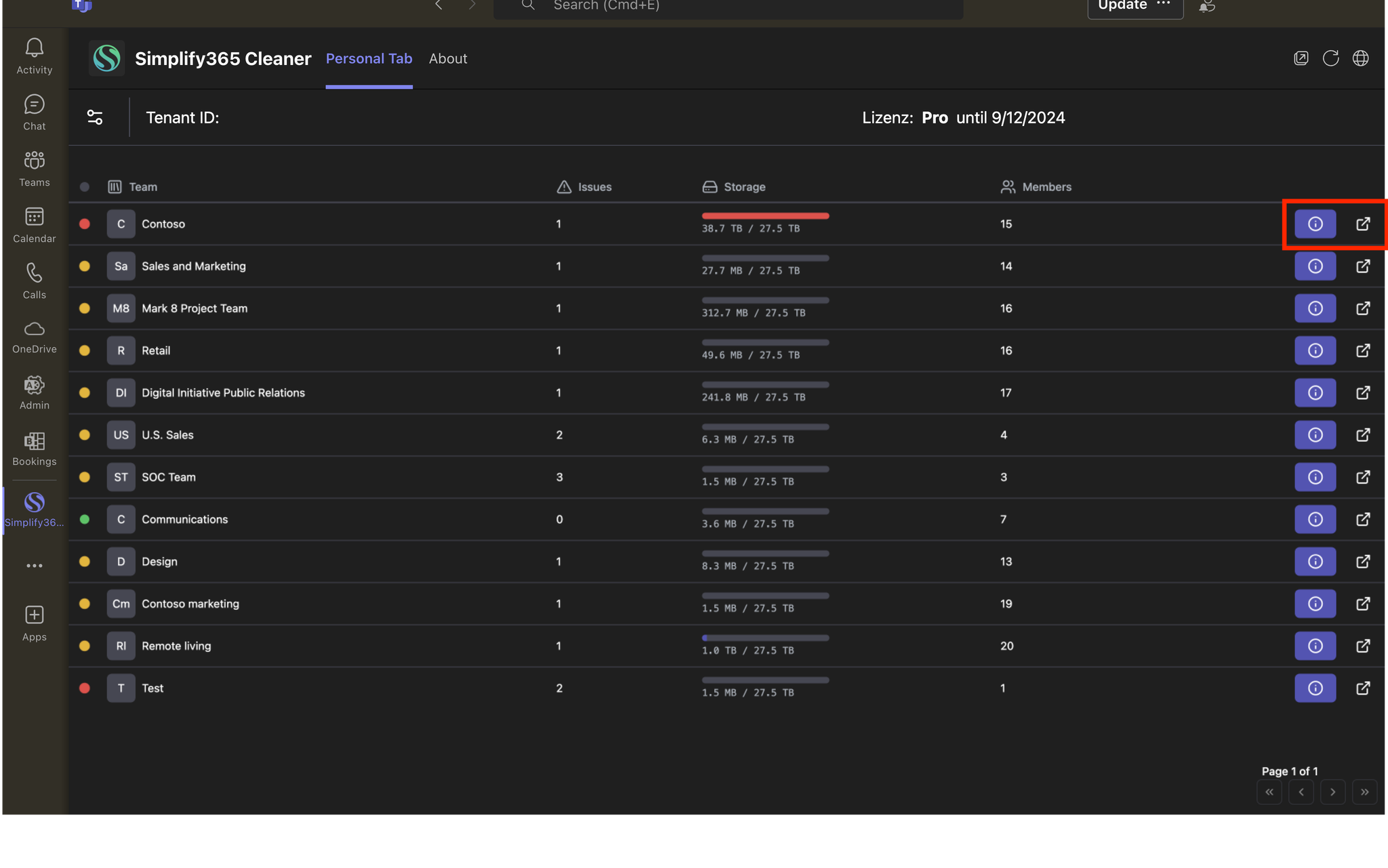
Task: Open Calendar in the sidebar
Action: (35, 225)
